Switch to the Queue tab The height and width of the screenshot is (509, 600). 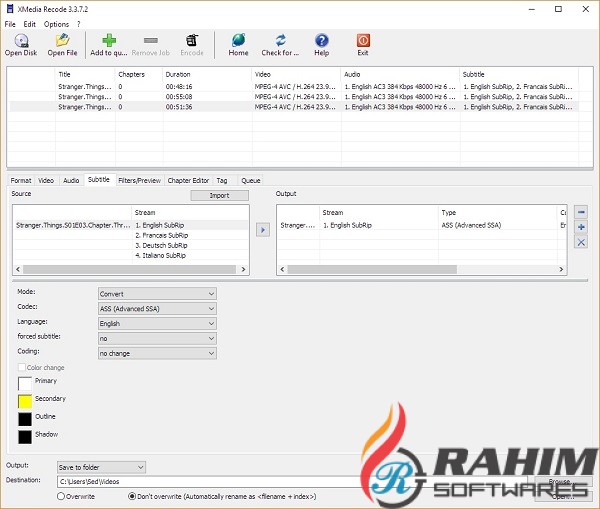(x=251, y=180)
